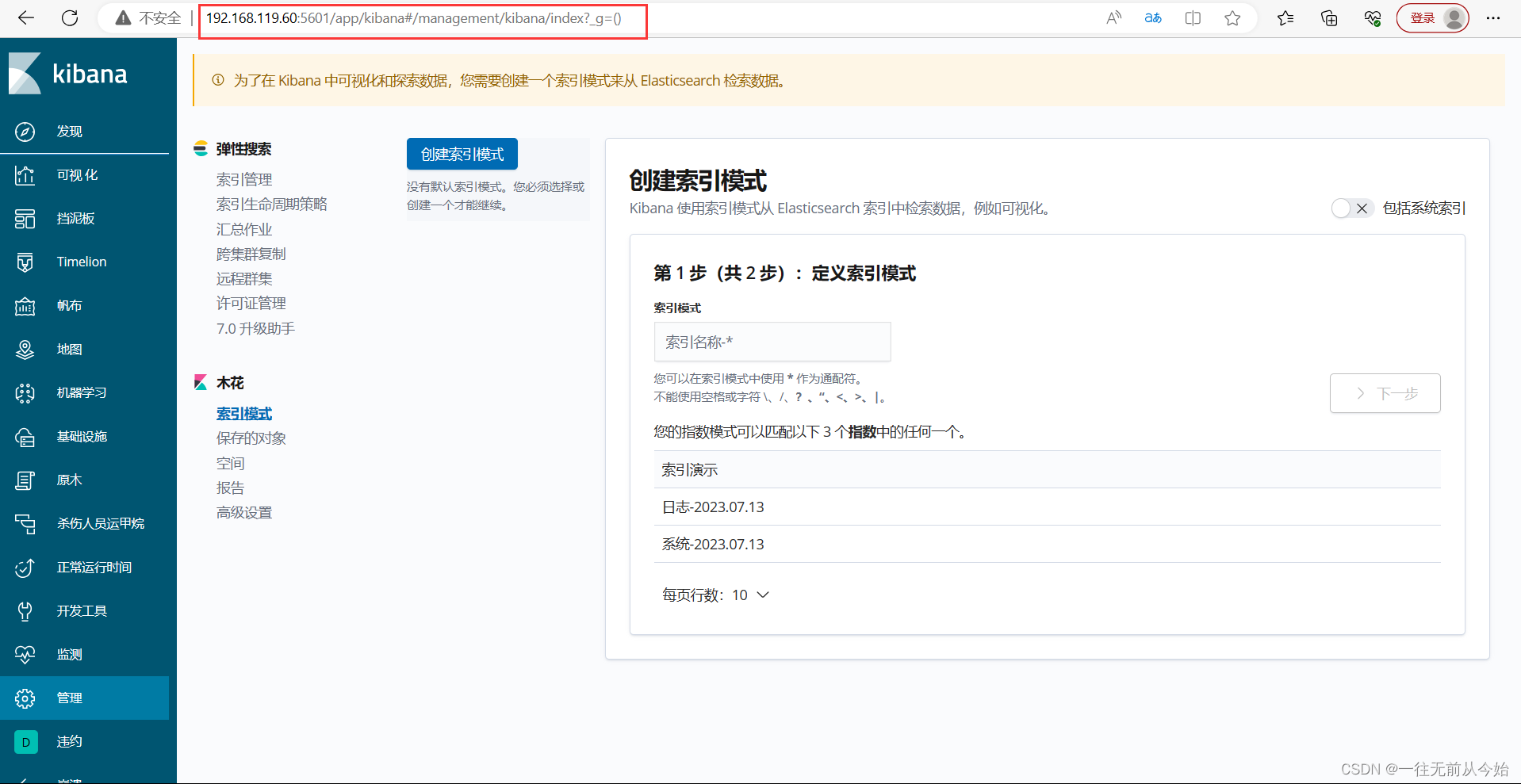The height and width of the screenshot is (784, 1521).
Task: Open License Management (许可证管理)
Action: (251, 304)
